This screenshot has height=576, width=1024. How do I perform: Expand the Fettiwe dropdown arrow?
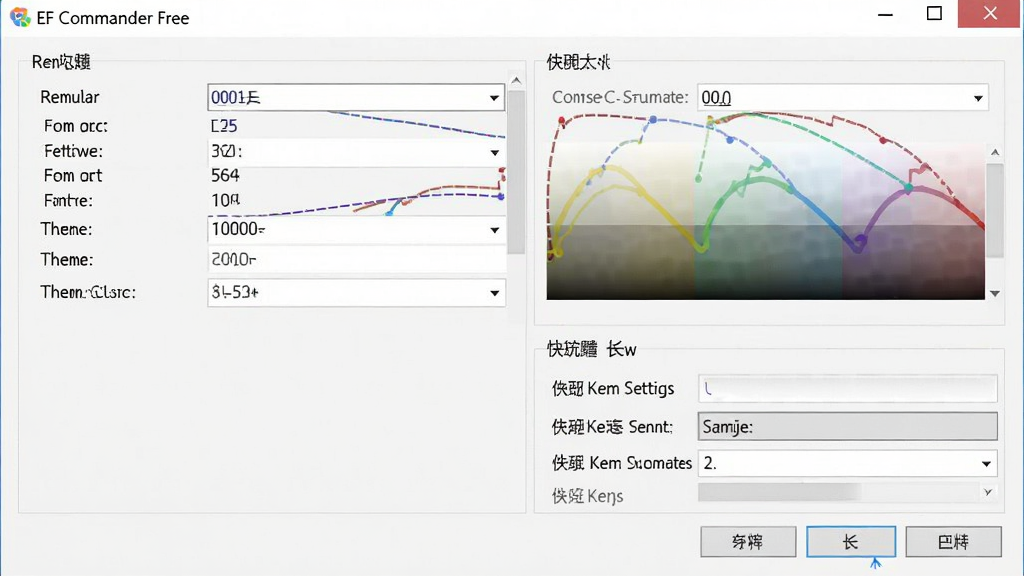coord(494,152)
